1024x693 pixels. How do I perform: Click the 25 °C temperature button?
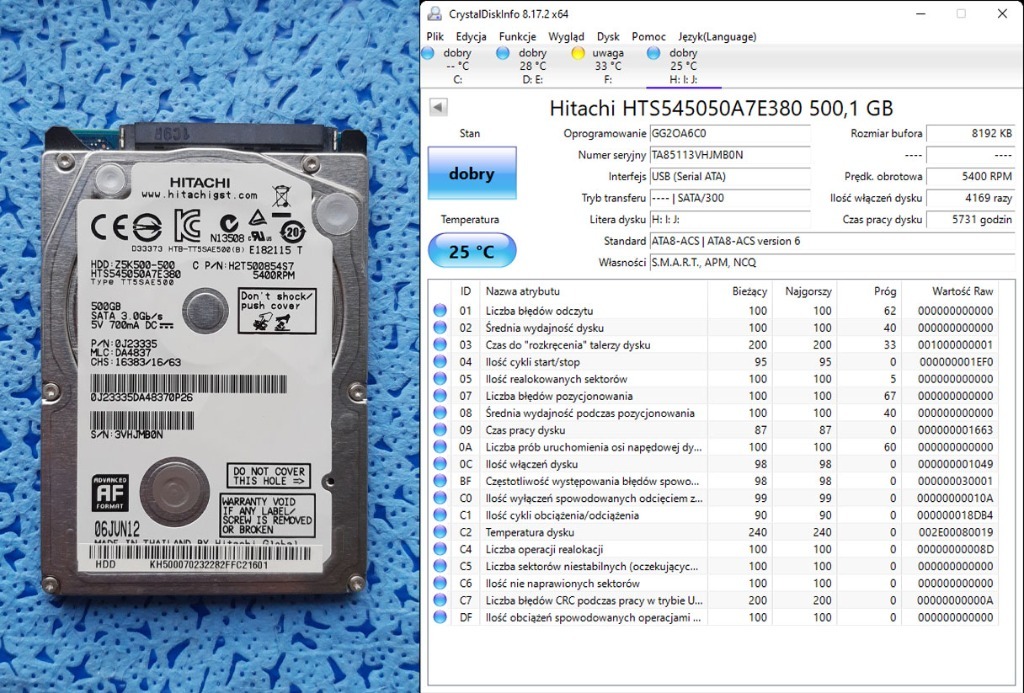pos(472,251)
